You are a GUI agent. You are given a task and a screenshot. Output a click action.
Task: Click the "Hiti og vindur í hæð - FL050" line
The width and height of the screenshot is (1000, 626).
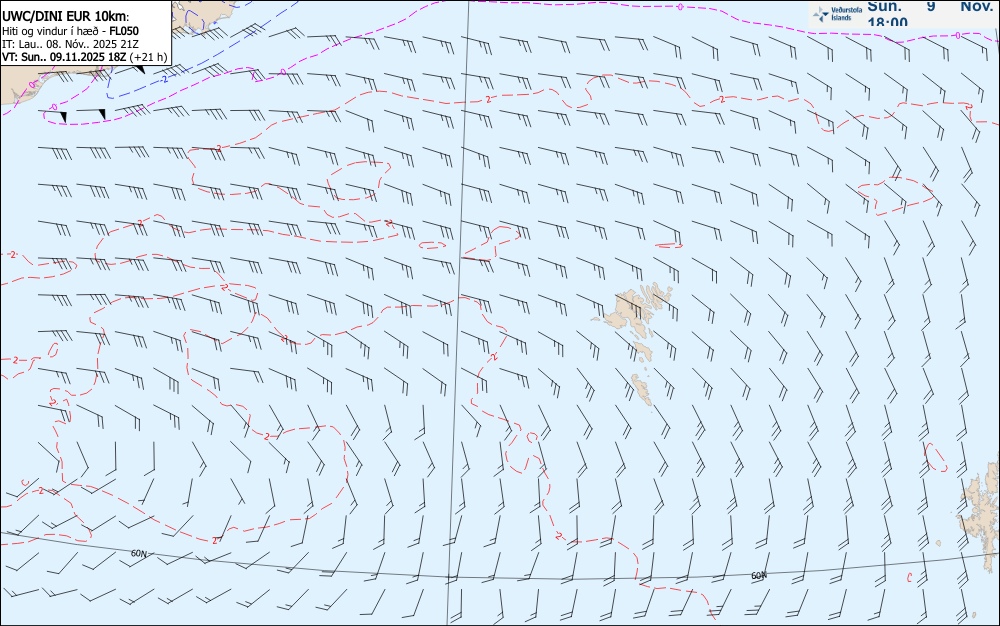pos(70,31)
